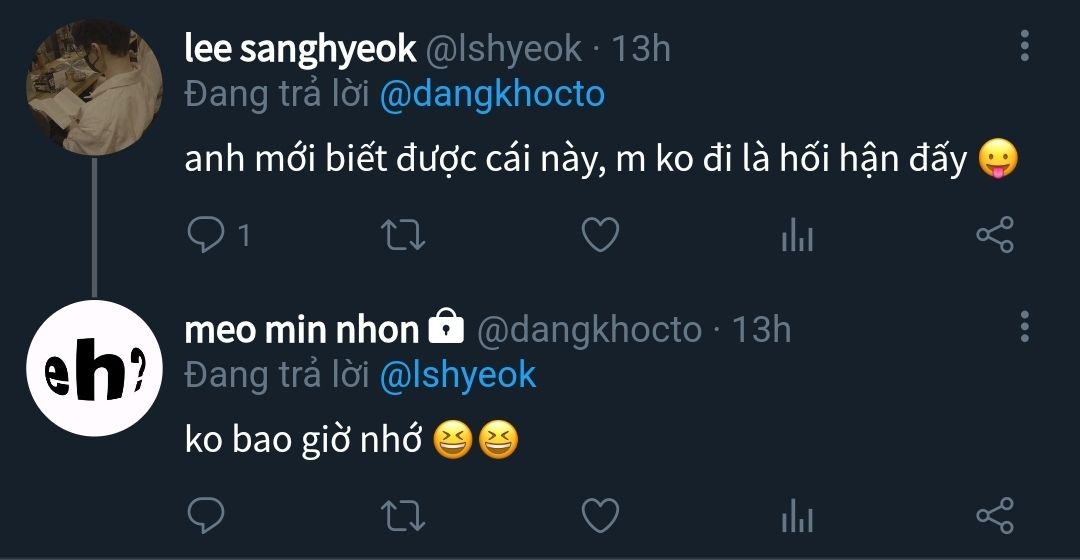Screen dimensions: 1080x560
Task: Retweet meo min nhon's tweet
Action: coord(405,515)
